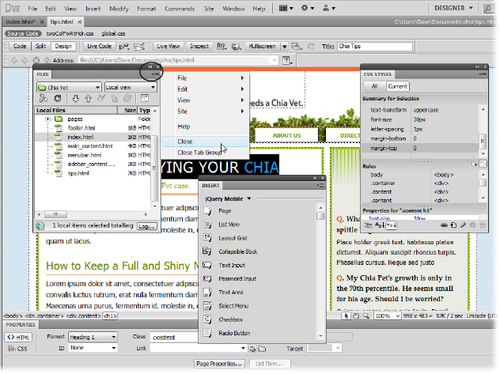Switch to Live View mode
The width and height of the screenshot is (500, 374).
(x=168, y=46)
